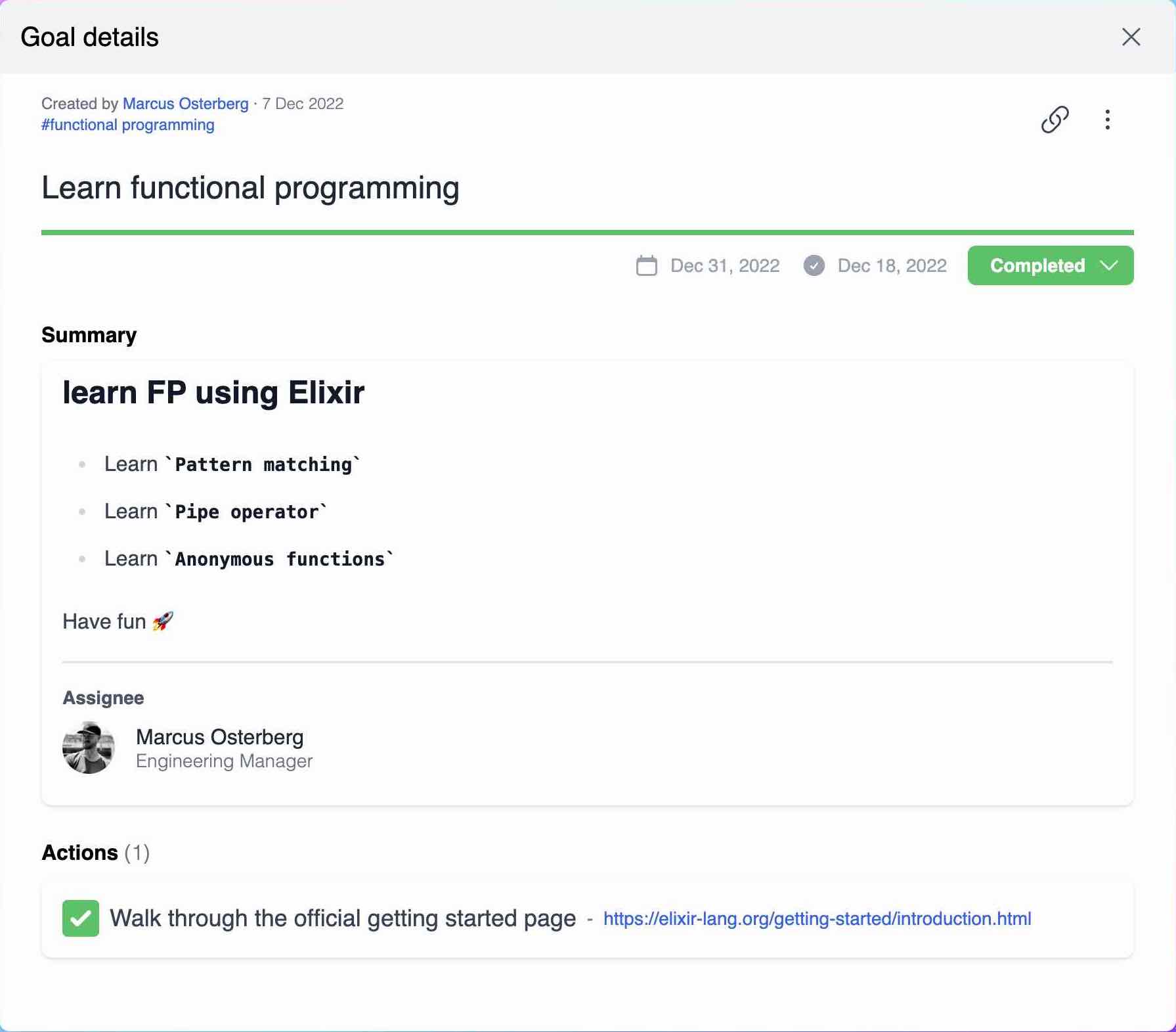Viewport: 1176px width, 1032px height.
Task: Uncheck the getting started page action
Action: click(81, 918)
